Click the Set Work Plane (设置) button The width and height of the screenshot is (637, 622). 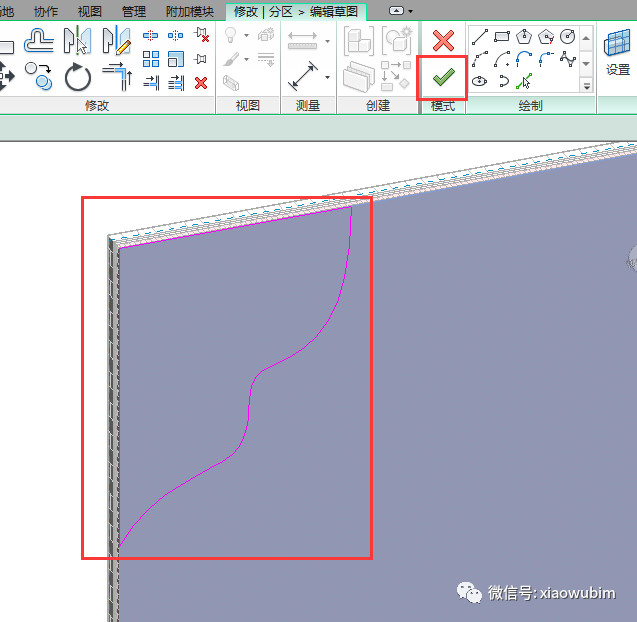point(618,52)
